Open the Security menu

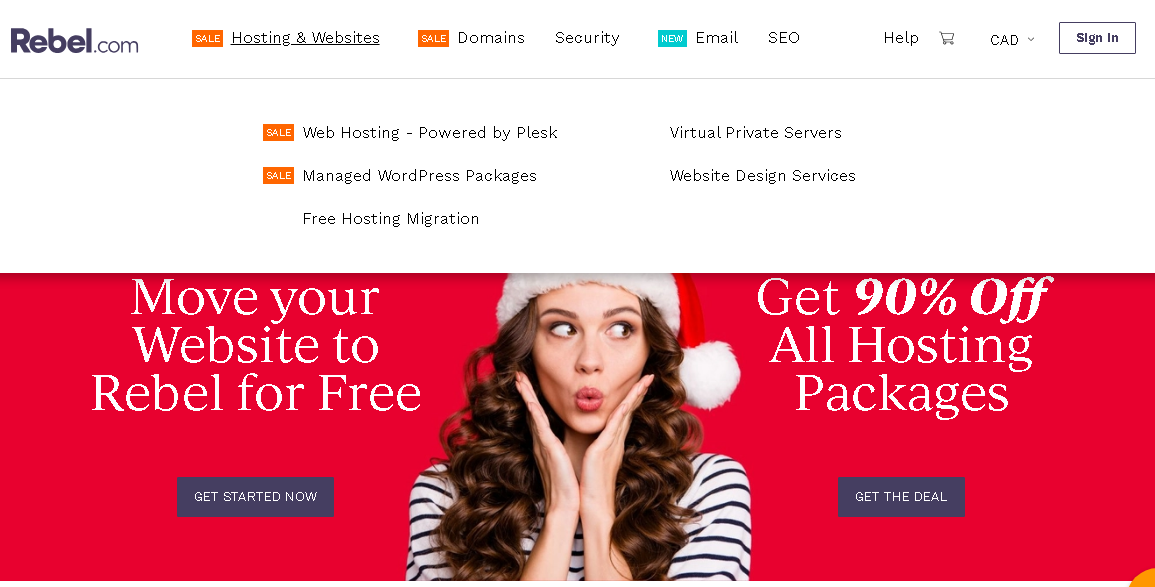coord(587,38)
